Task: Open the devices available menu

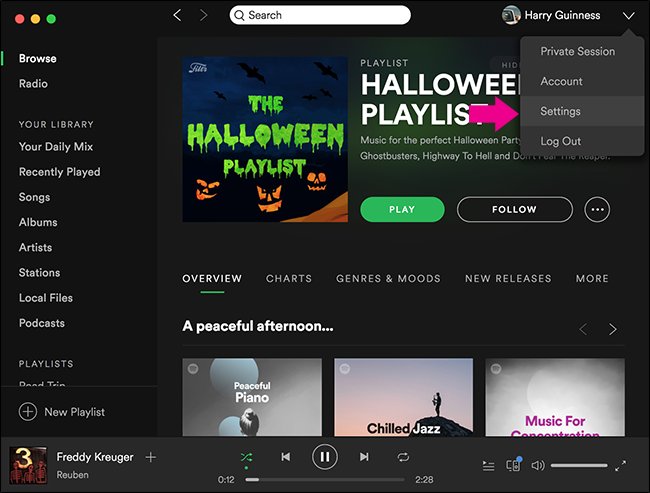Action: click(x=513, y=465)
